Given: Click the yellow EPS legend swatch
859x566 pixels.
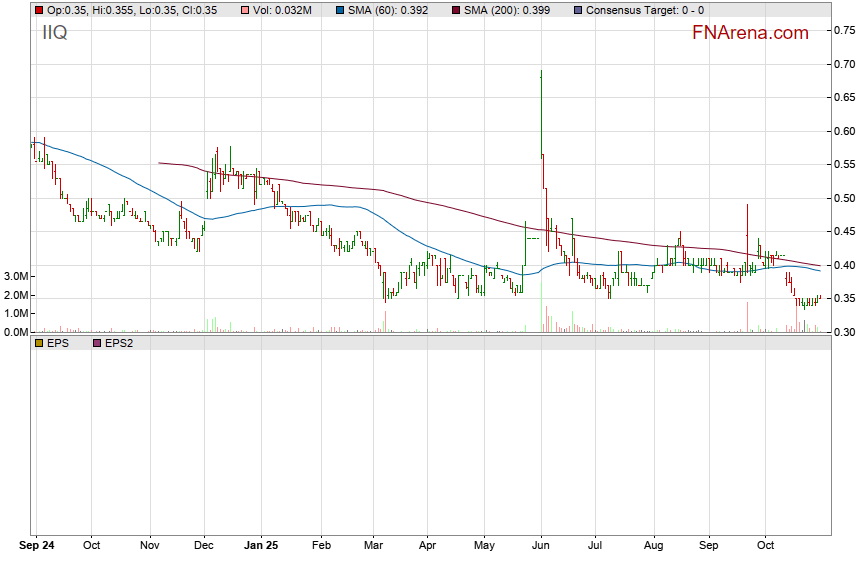Looking at the screenshot, I should click(38, 343).
